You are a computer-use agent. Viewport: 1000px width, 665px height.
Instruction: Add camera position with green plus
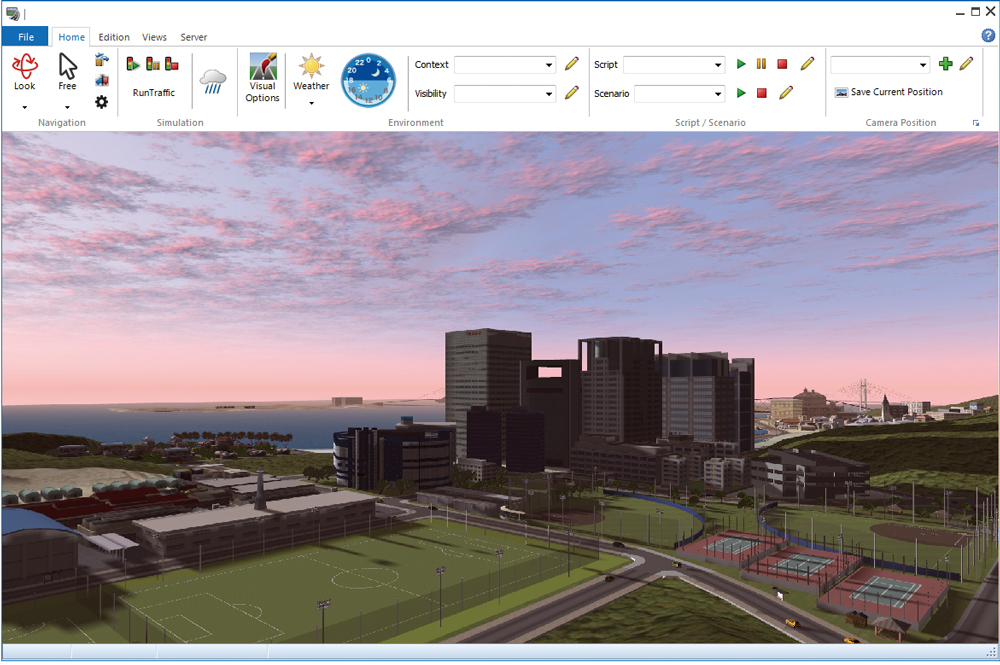[946, 64]
